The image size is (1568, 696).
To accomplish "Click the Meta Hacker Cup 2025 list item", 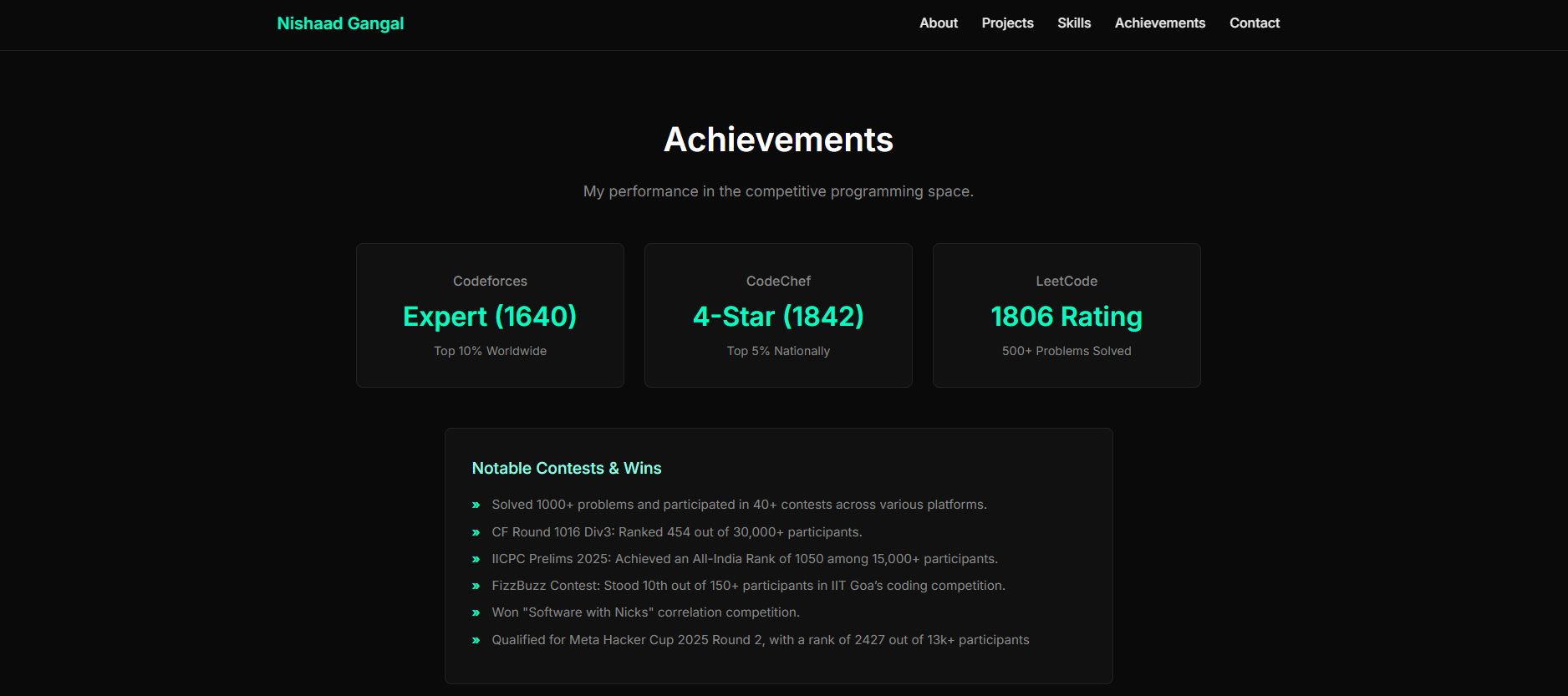I will point(761,640).
